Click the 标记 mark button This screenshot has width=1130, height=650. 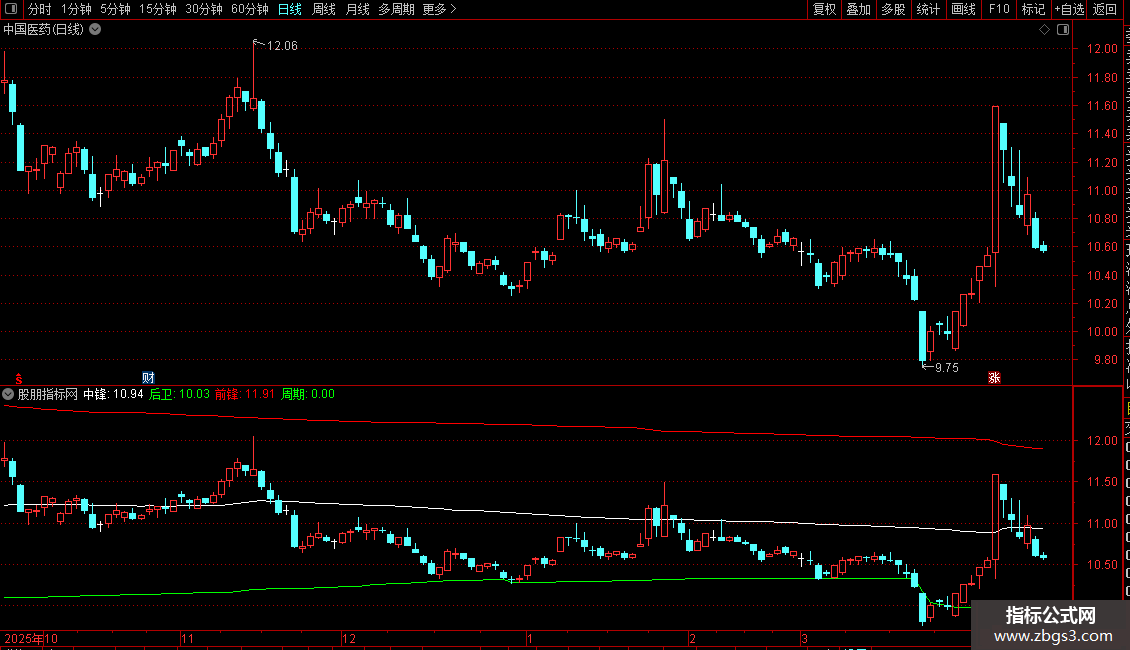(1033, 9)
